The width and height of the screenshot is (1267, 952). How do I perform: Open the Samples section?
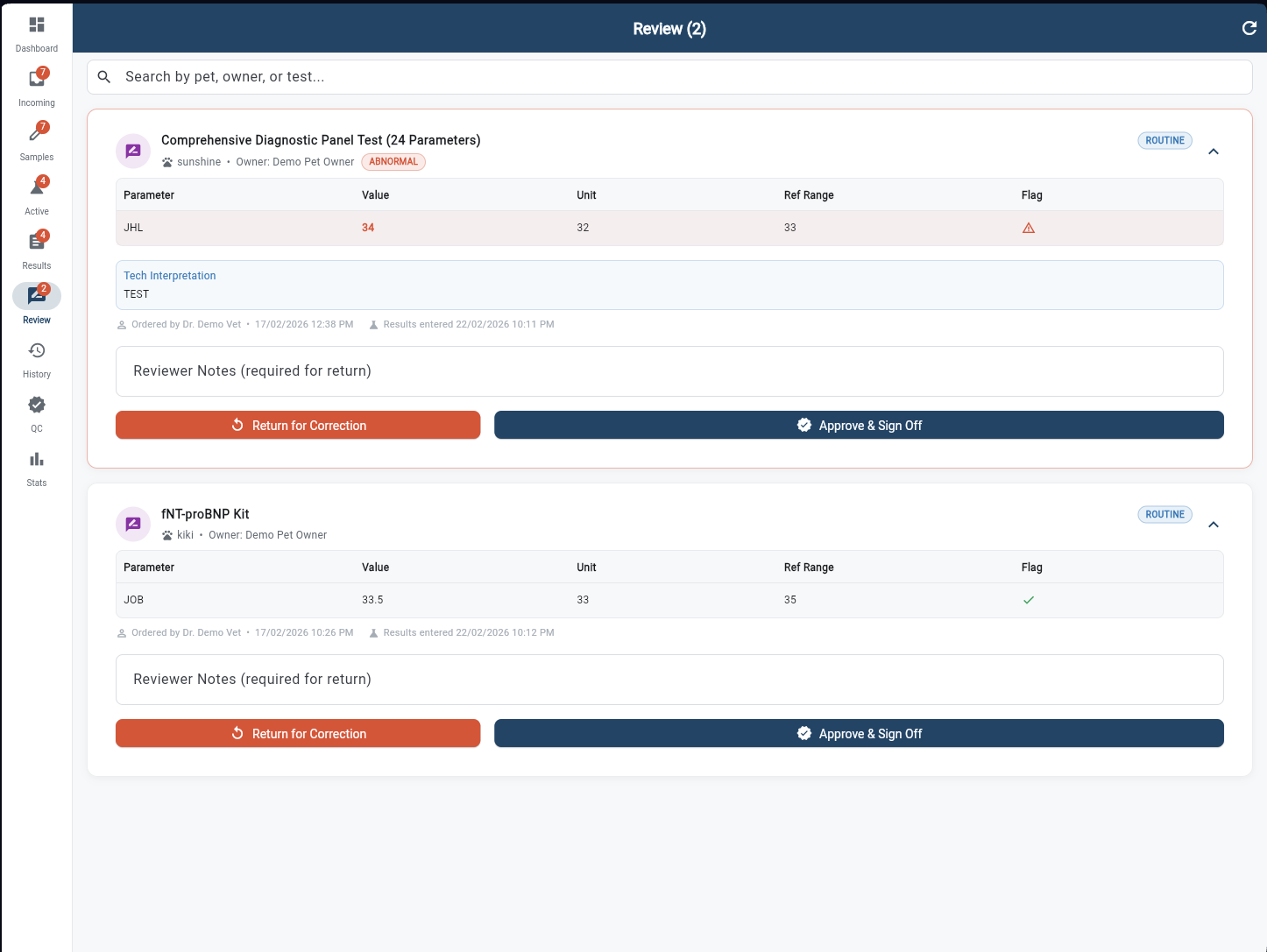tap(36, 138)
